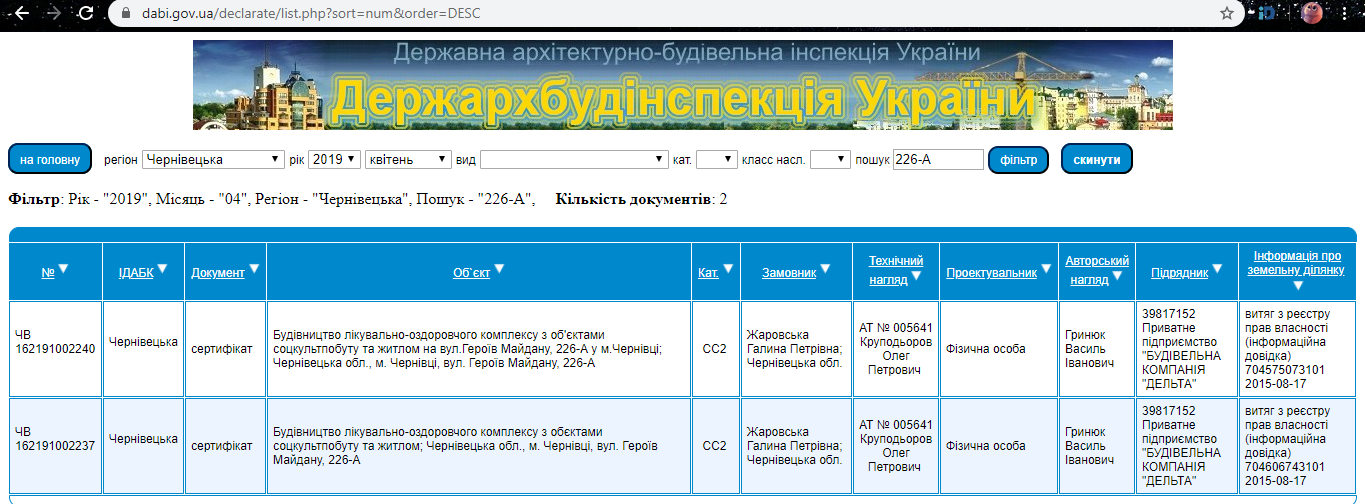Open the регіон dropdown showing Чернівецька

point(214,160)
